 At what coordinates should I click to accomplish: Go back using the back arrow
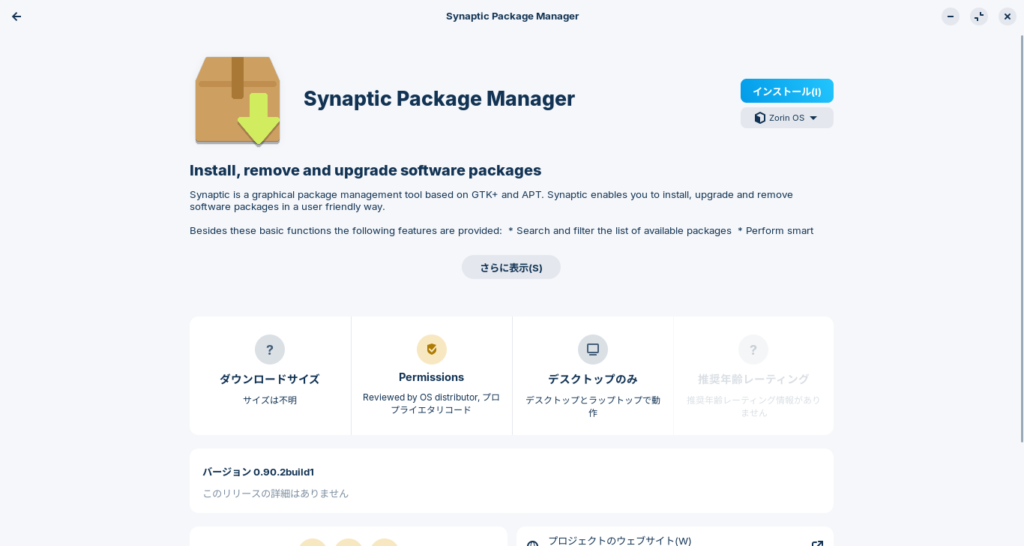pyautogui.click(x=16, y=16)
